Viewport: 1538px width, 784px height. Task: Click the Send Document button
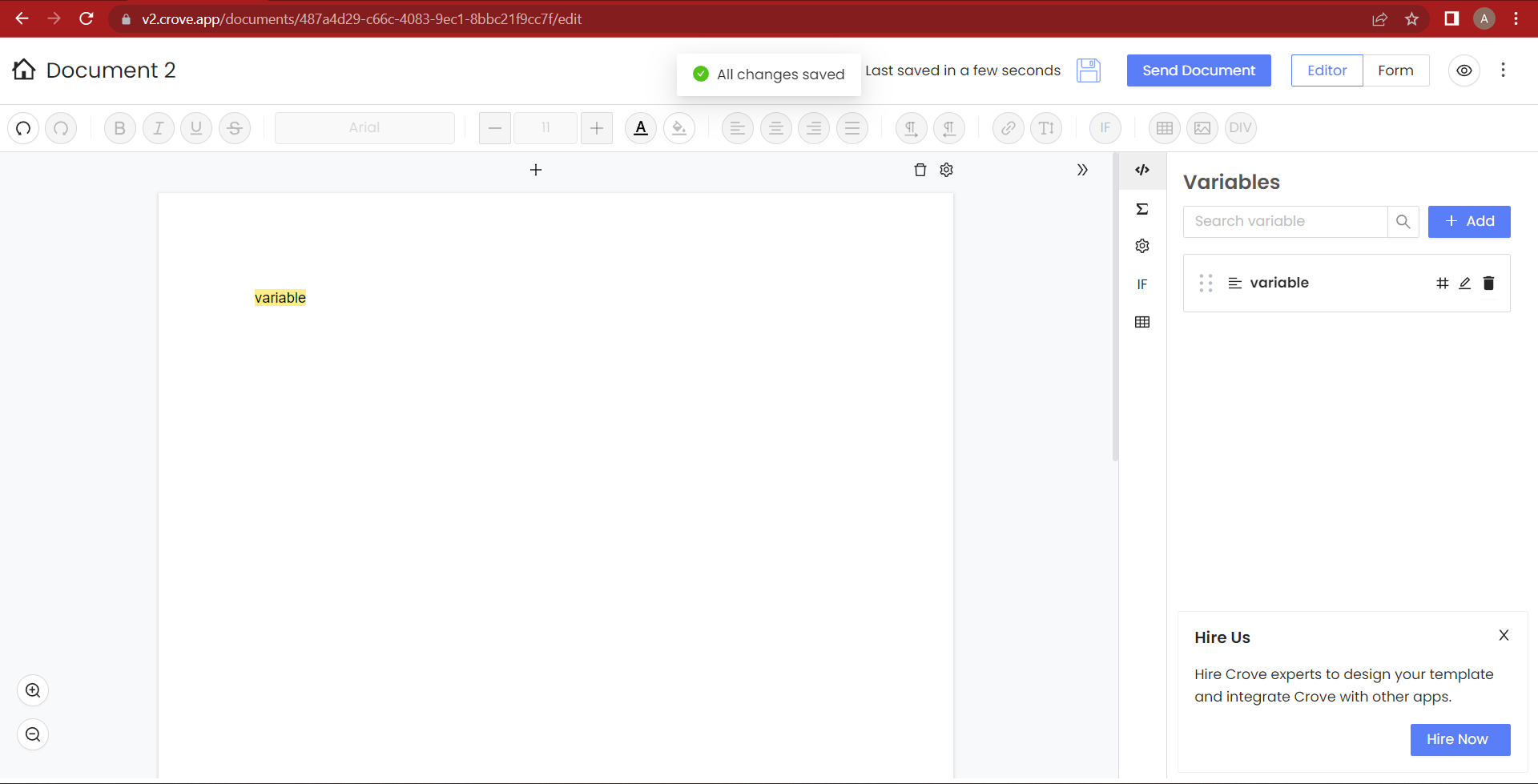coord(1198,70)
